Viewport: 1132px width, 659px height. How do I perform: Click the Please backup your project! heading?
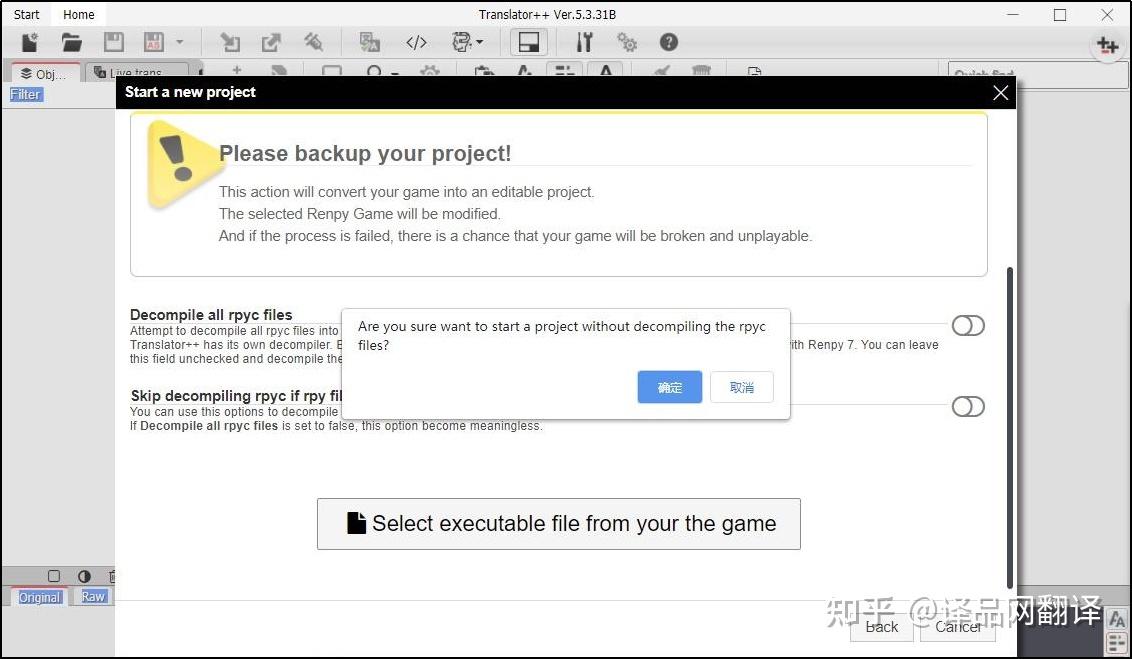365,154
